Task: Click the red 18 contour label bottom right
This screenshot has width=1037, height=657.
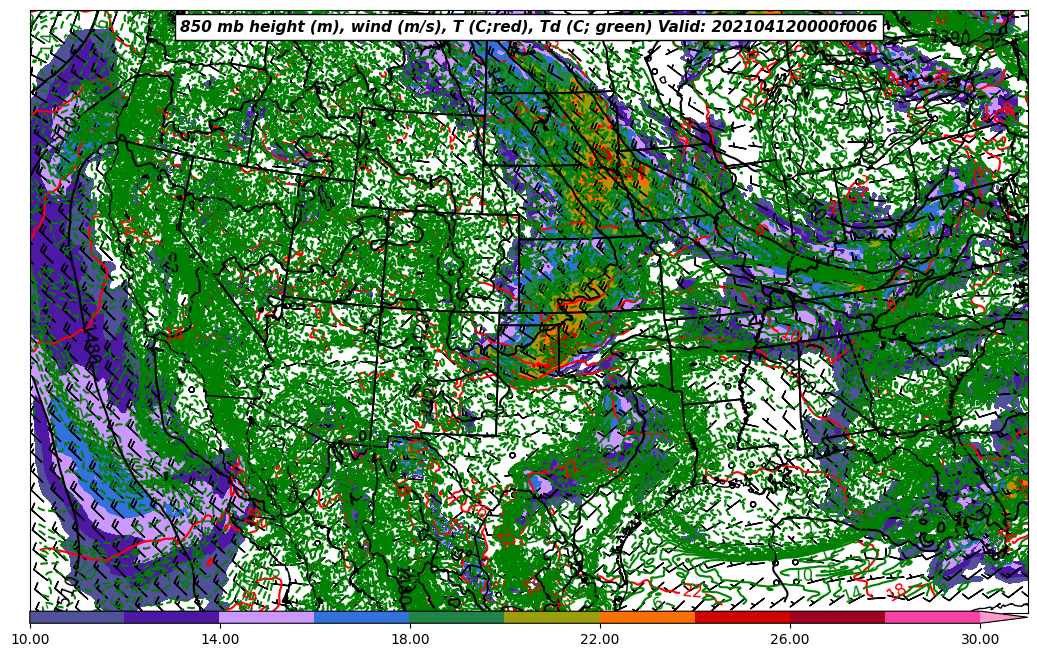Action: (x=897, y=591)
